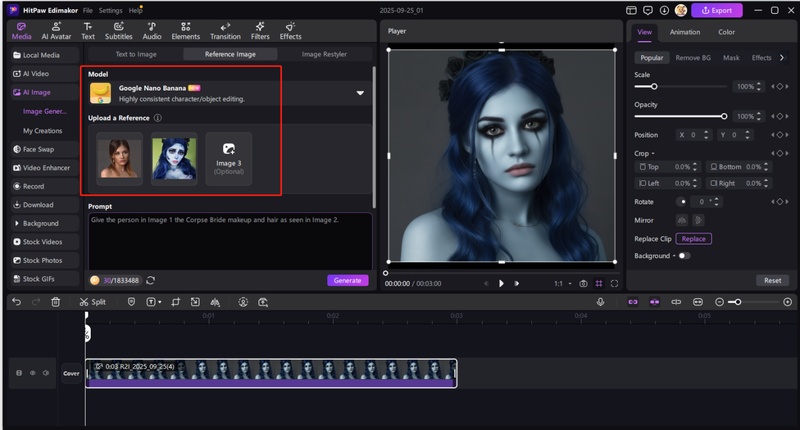
Task: Open the user account avatar
Action: (x=681, y=10)
